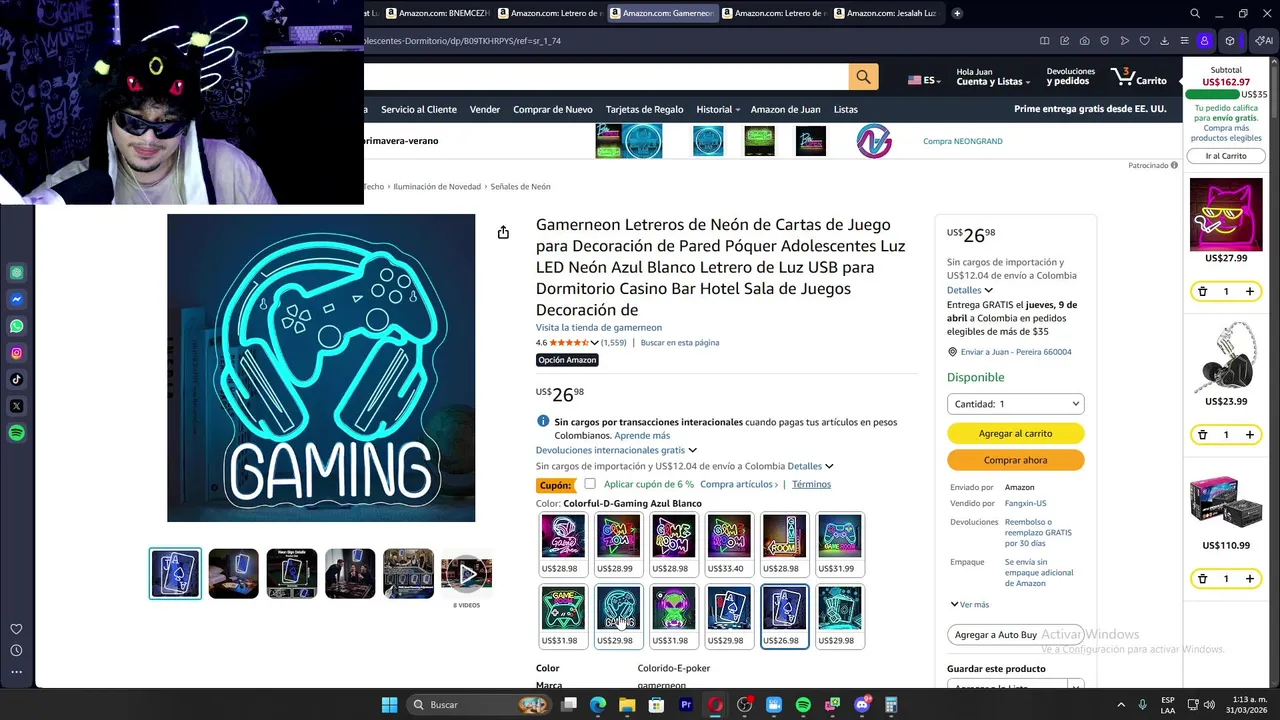Switch to Gamerneon browser tab

click(x=661, y=13)
